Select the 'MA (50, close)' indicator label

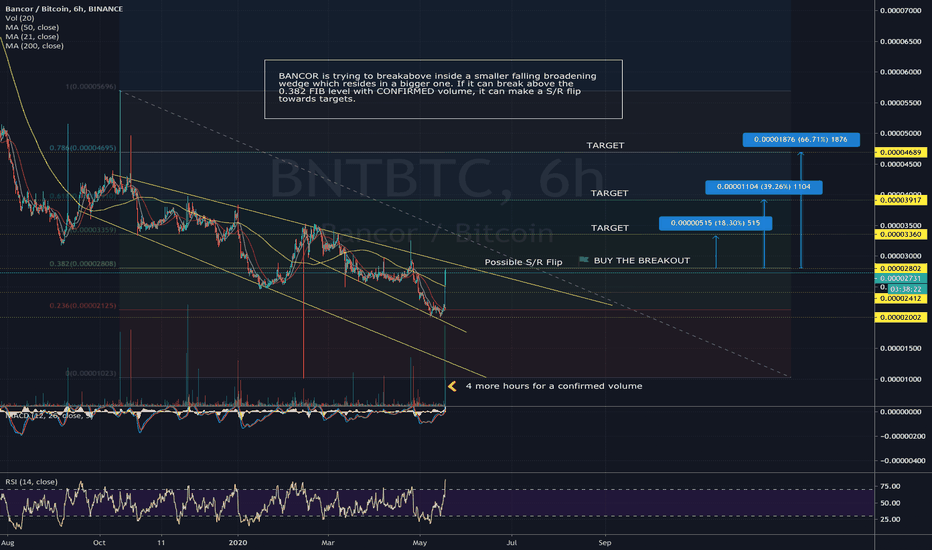(x=32, y=27)
